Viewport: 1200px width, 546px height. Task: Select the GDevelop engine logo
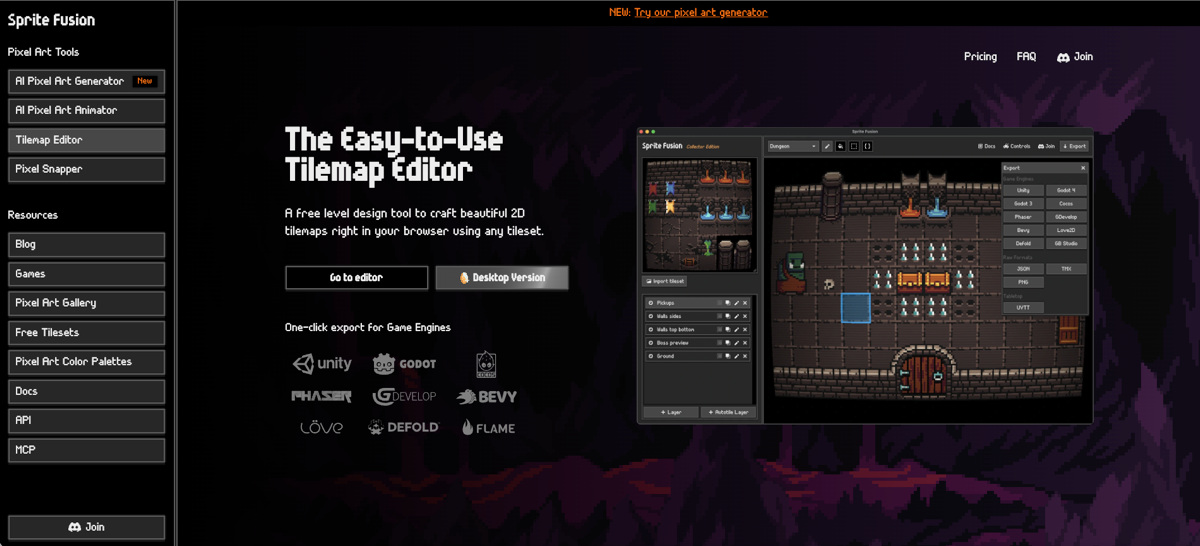(404, 396)
